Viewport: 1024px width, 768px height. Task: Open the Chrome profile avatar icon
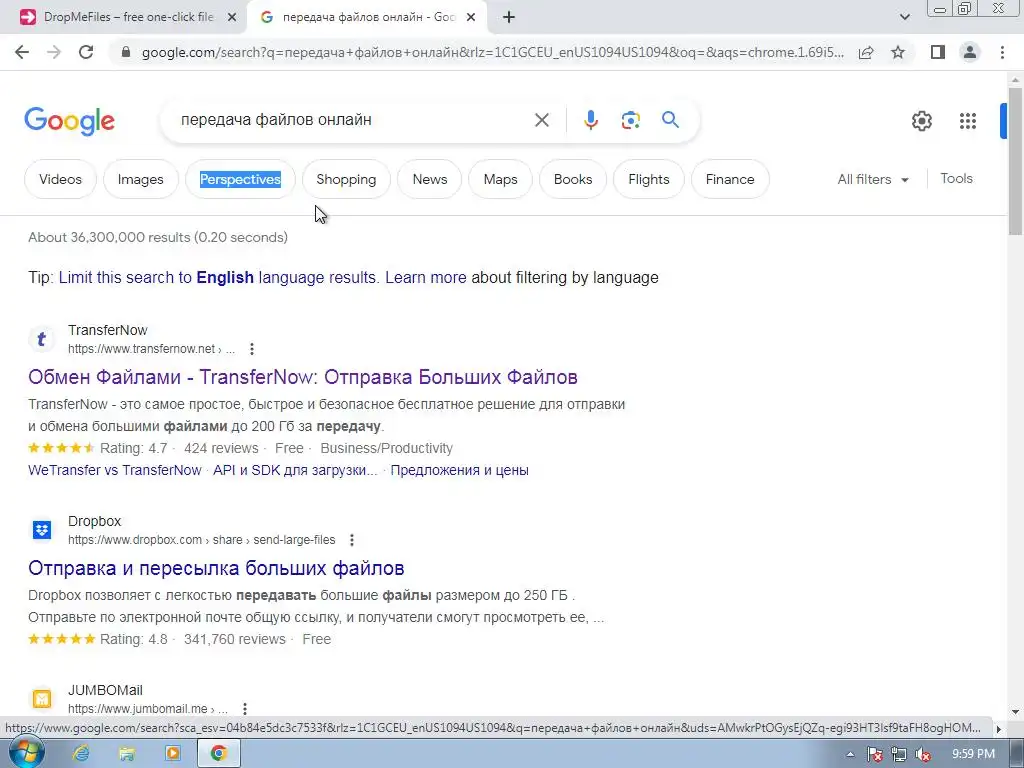click(970, 52)
